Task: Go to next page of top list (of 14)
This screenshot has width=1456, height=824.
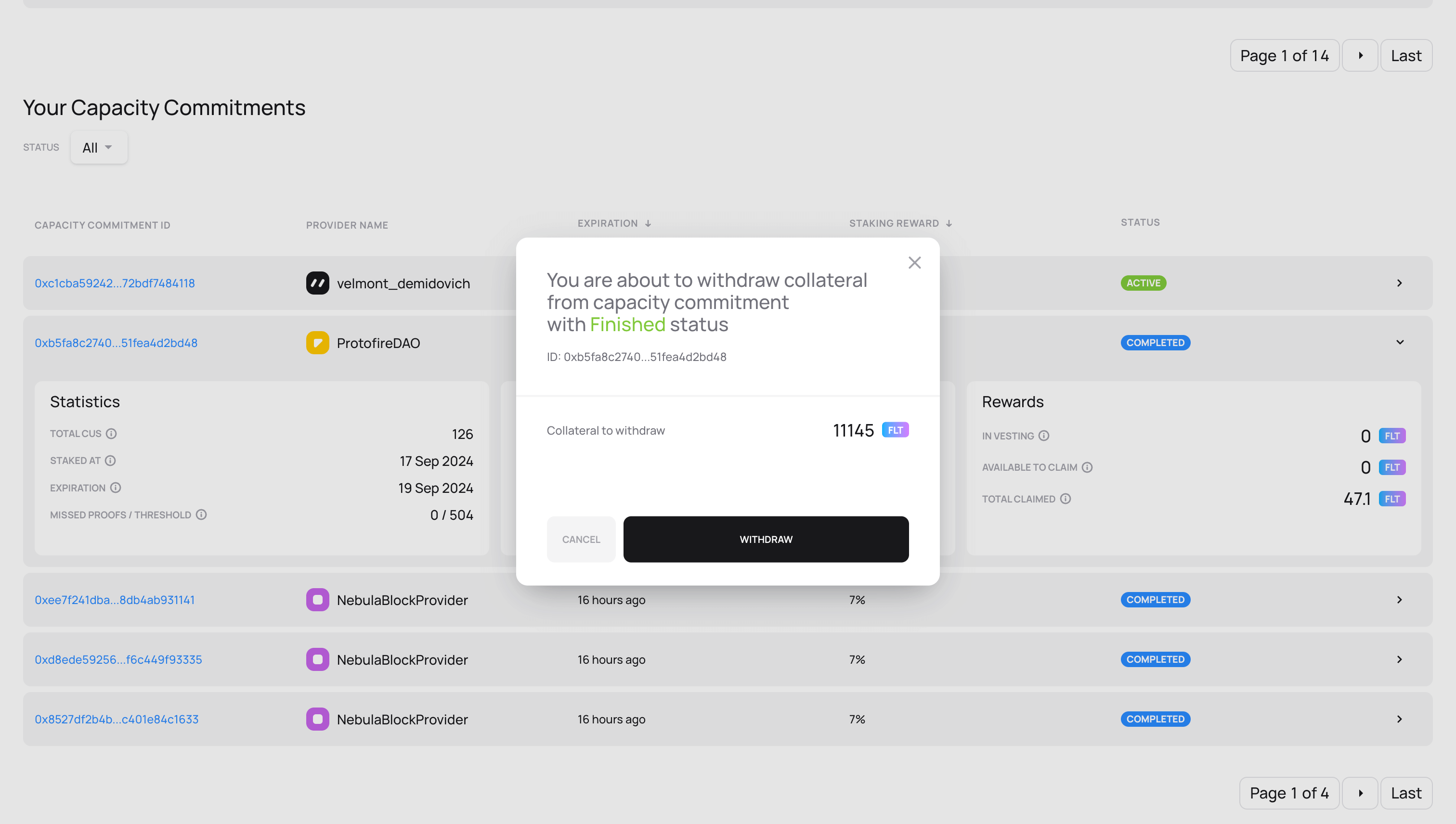Action: (x=1360, y=55)
